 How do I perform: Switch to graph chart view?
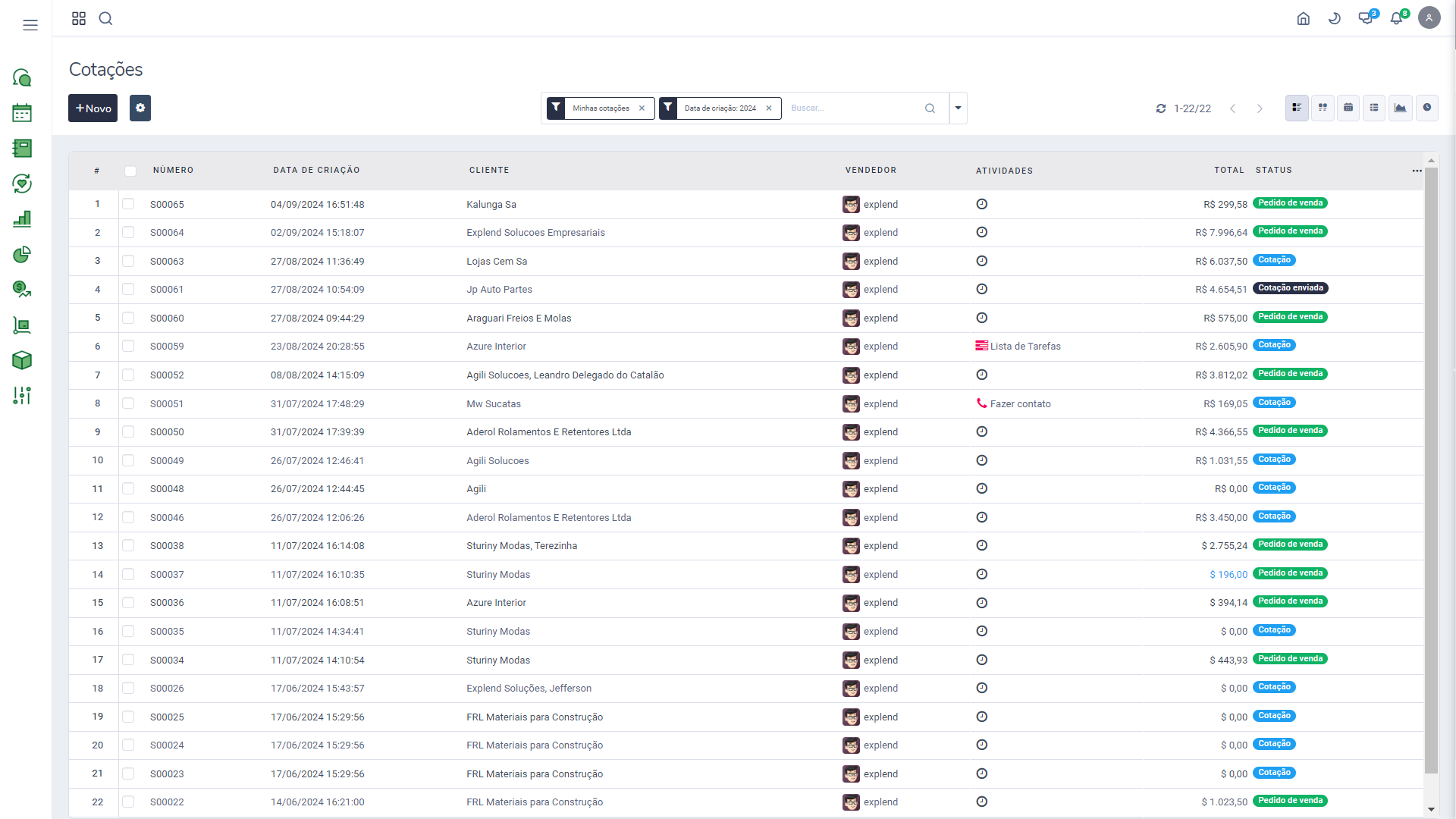tap(1400, 108)
